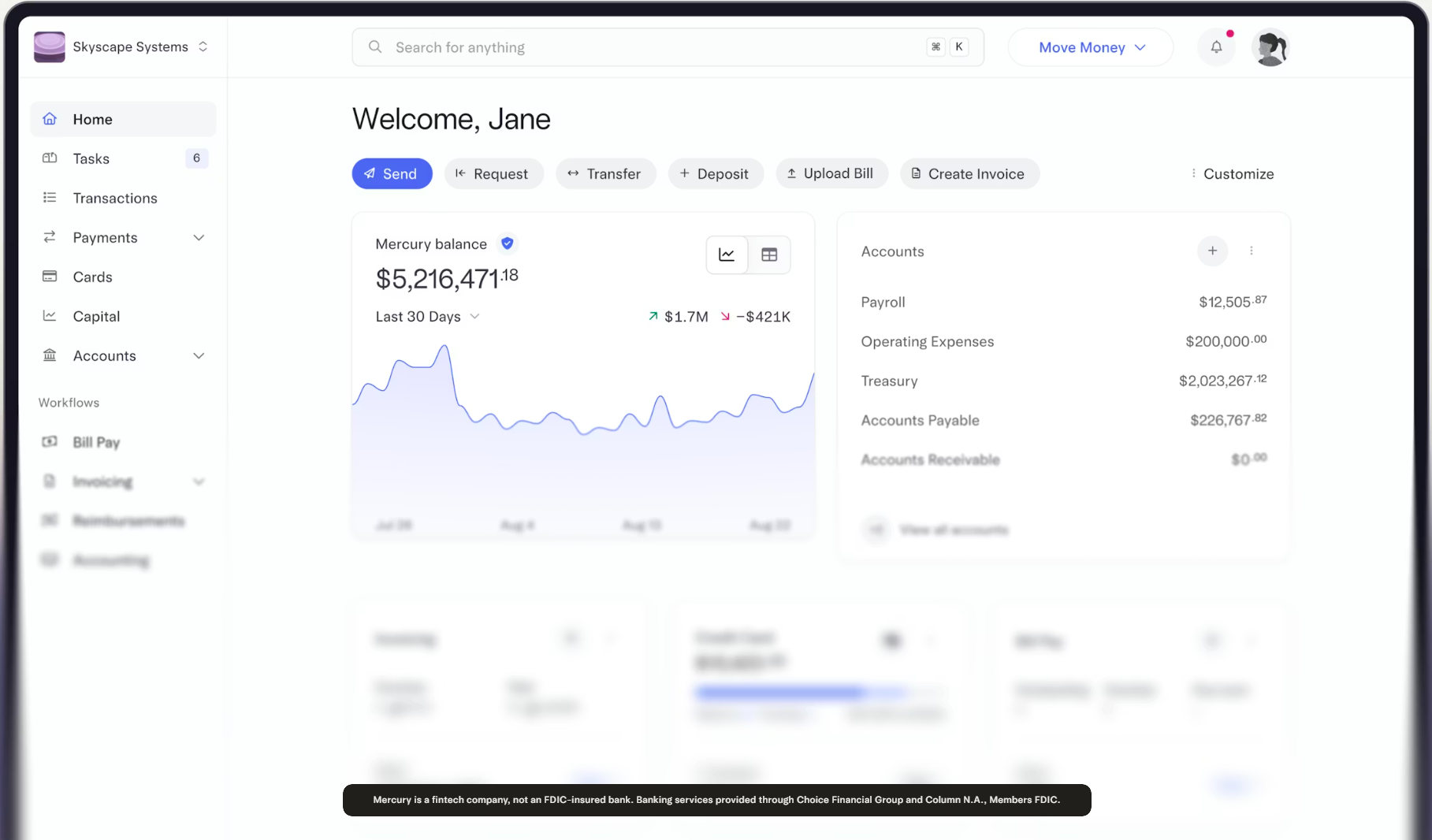Expand the Payments sidebar section
Screen dimensions: 1432x840
pos(199,238)
